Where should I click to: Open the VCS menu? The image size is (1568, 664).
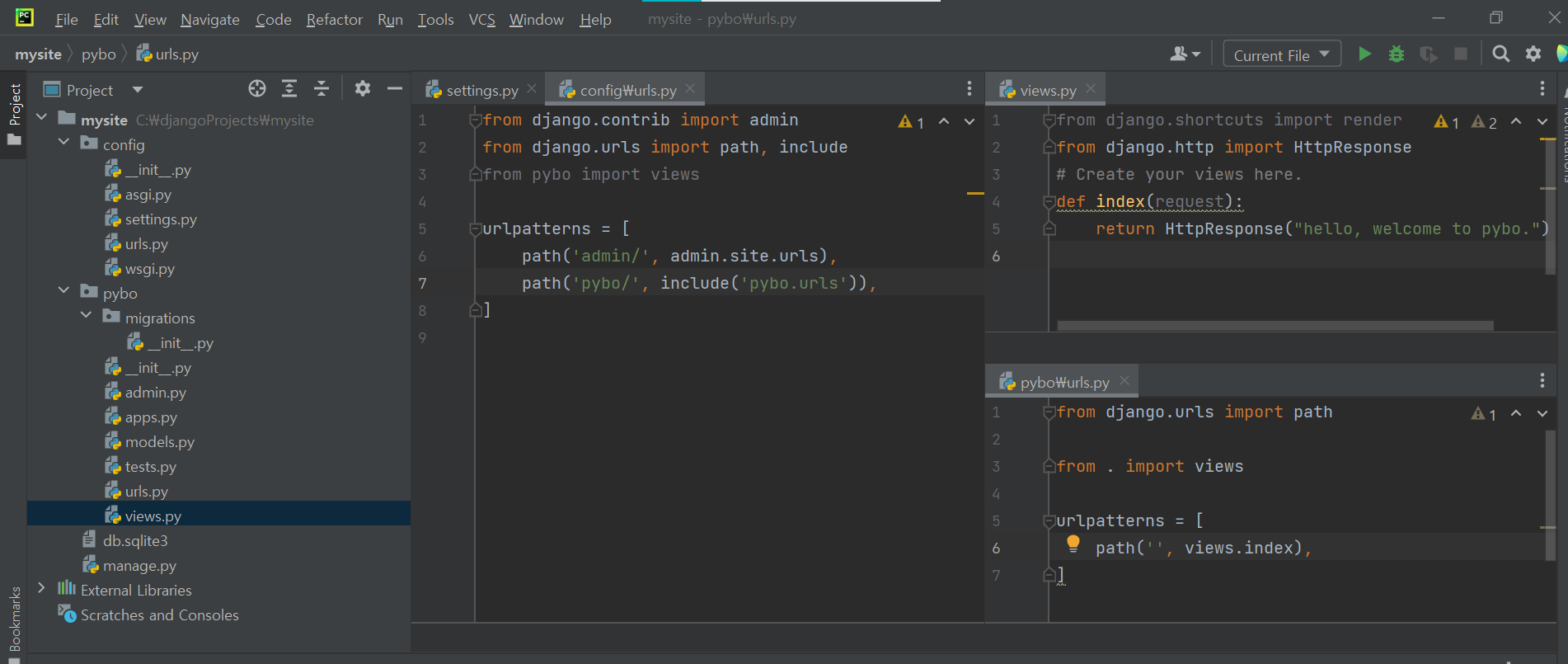[x=481, y=19]
